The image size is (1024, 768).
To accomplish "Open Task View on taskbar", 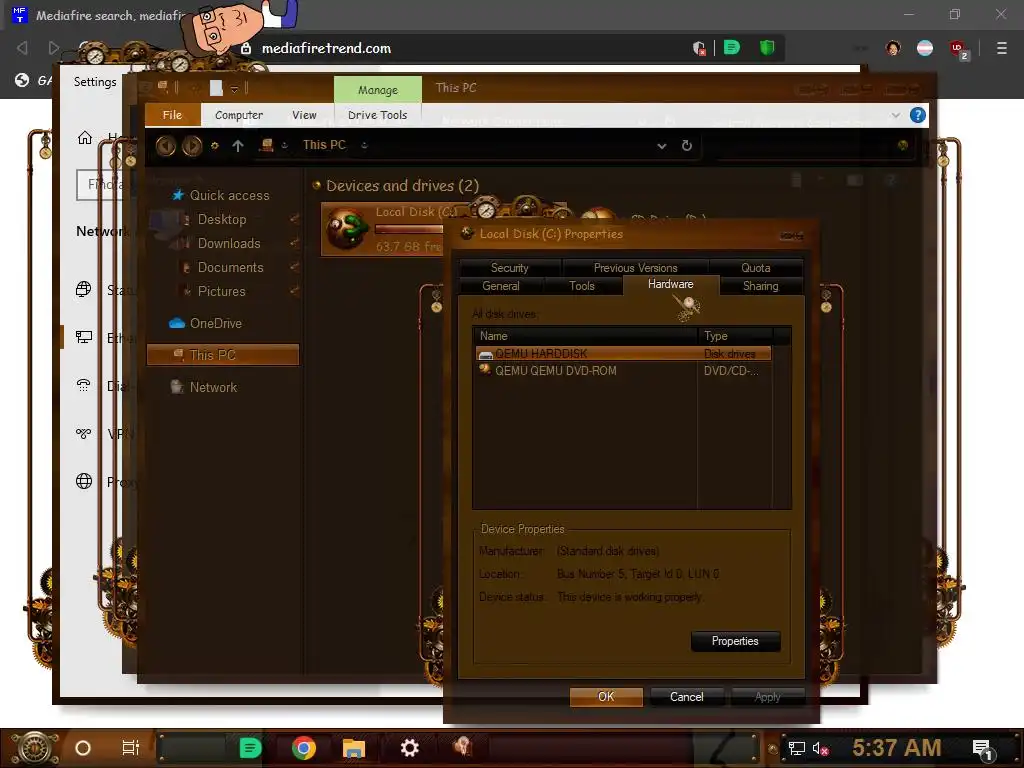I will pyautogui.click(x=131, y=748).
